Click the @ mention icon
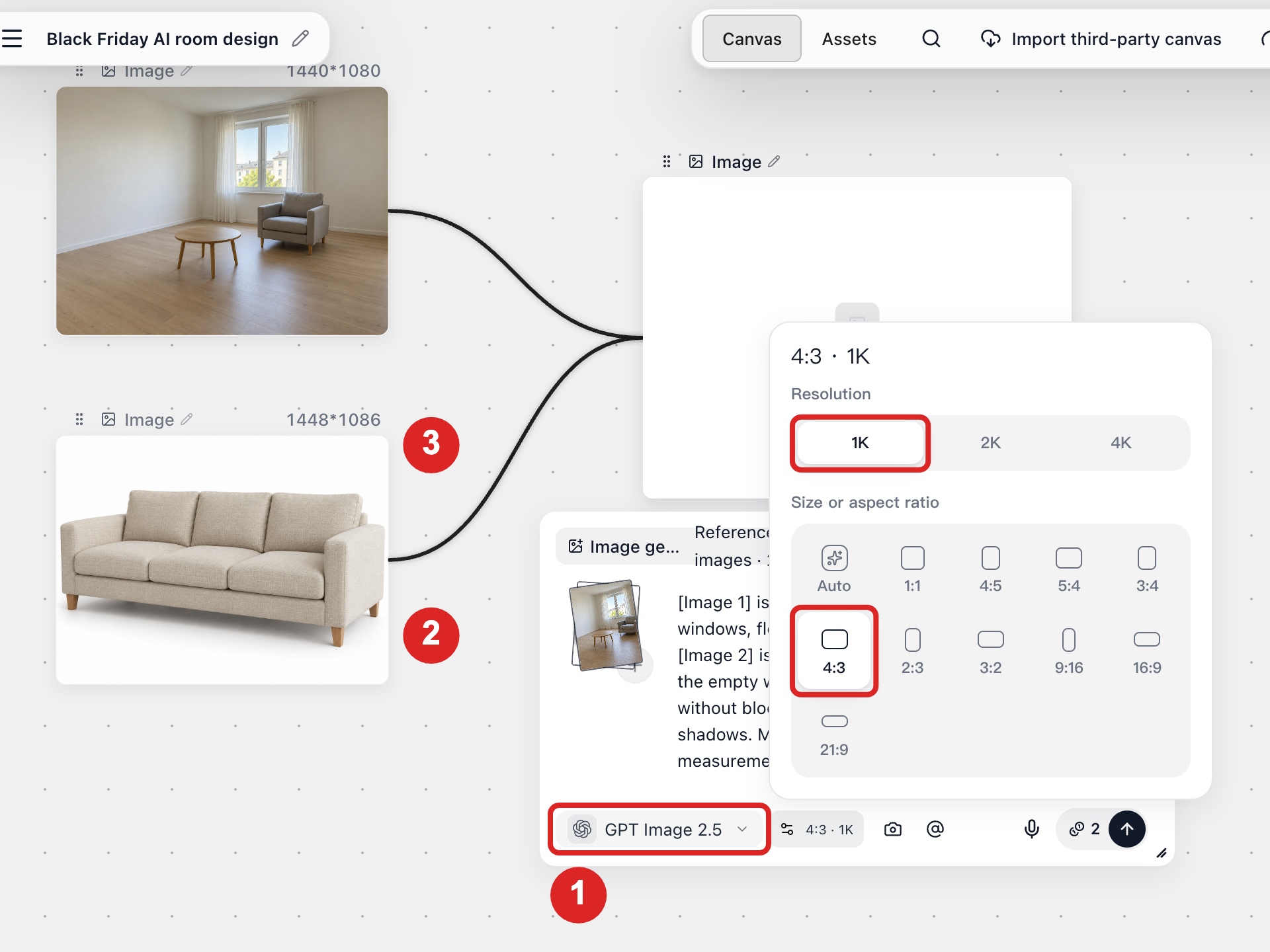This screenshot has width=1270, height=952. pyautogui.click(x=935, y=829)
